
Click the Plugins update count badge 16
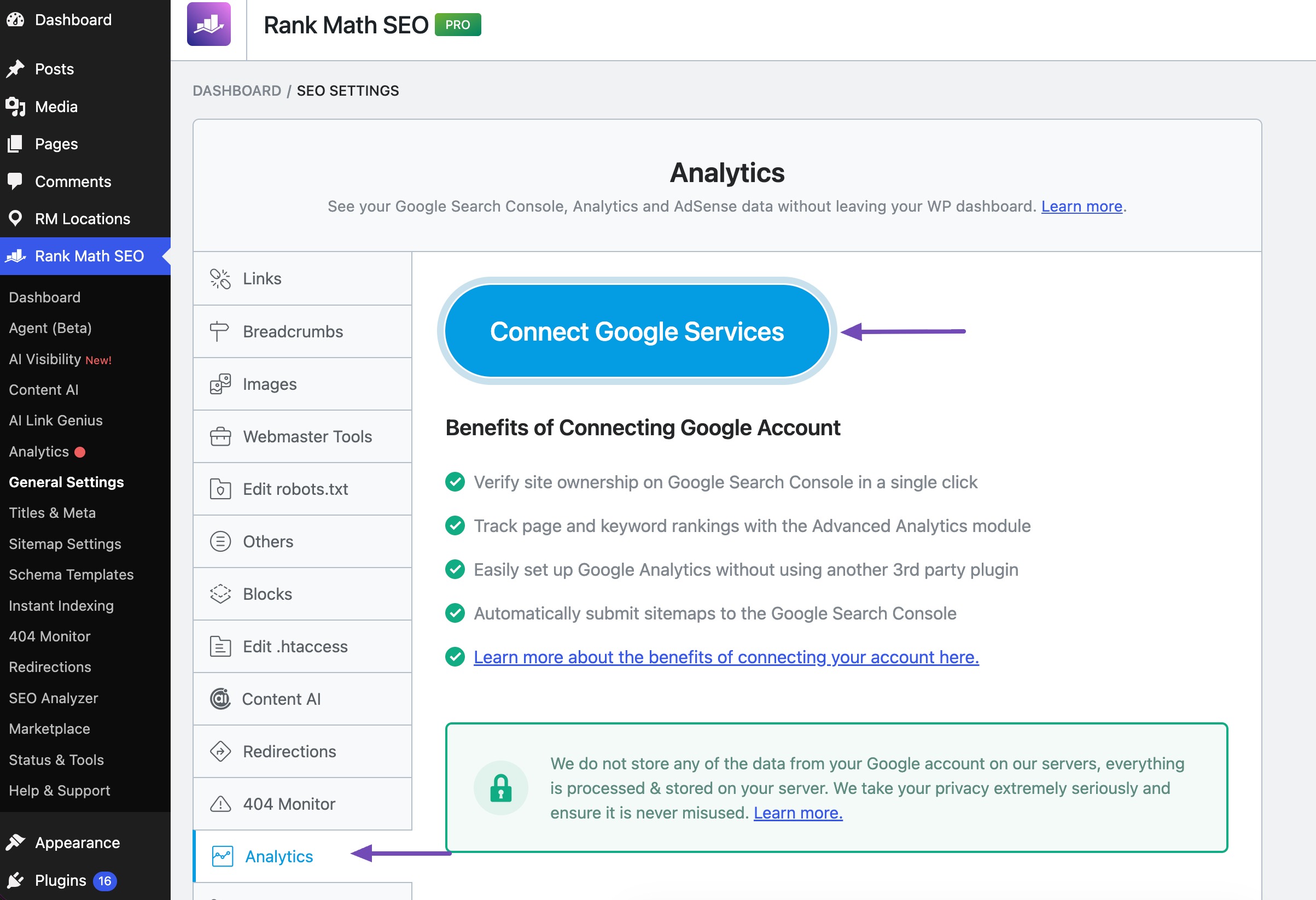(105, 881)
